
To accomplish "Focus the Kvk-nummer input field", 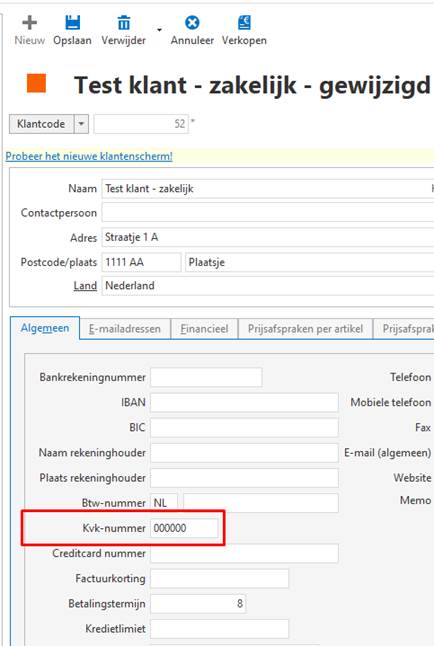I will [x=184, y=528].
